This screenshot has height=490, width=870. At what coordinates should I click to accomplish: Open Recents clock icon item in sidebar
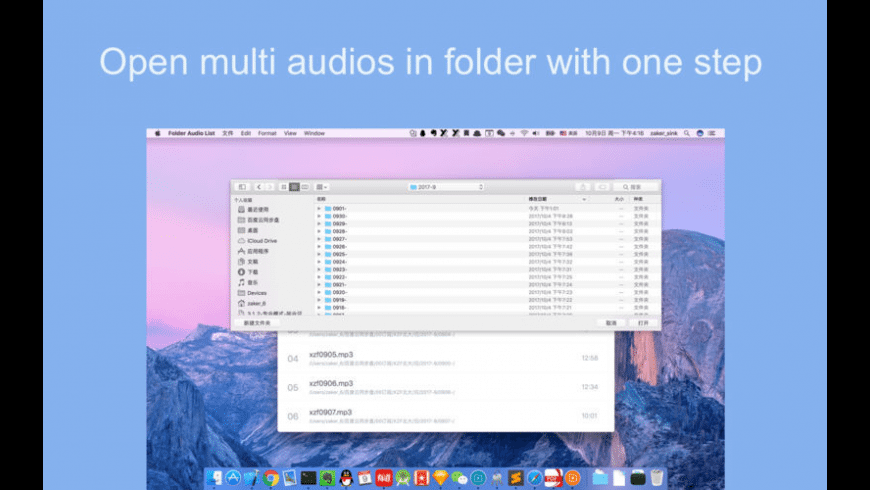coord(254,209)
